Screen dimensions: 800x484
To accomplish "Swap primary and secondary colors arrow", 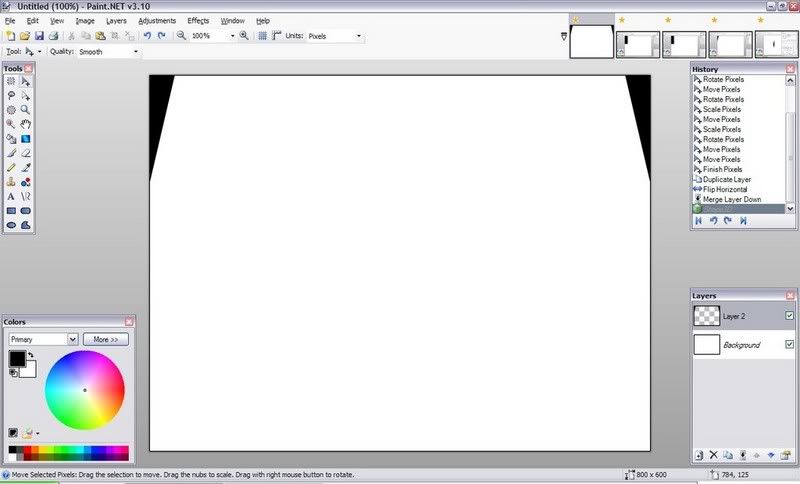I will coord(30,353).
